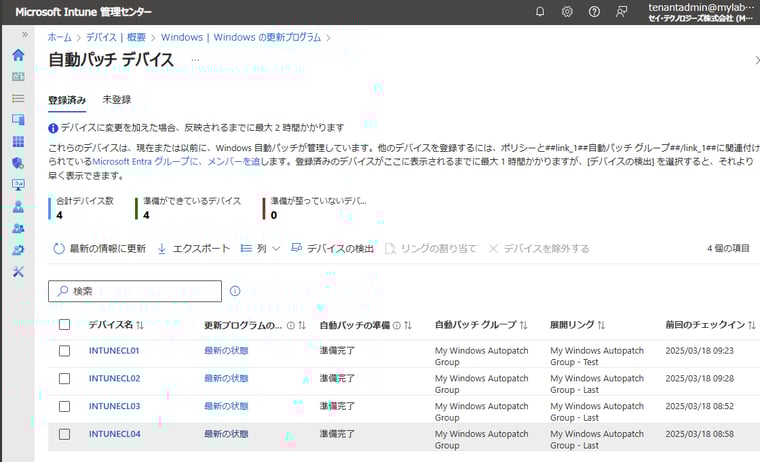Open the ellipsis menu beside page title
The height and width of the screenshot is (462, 760).
pyautogui.click(x=195, y=60)
